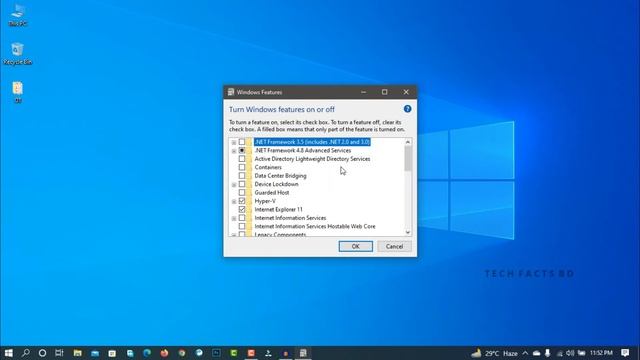
Task: Show hidden system tray icons
Action: [x=525, y=353]
